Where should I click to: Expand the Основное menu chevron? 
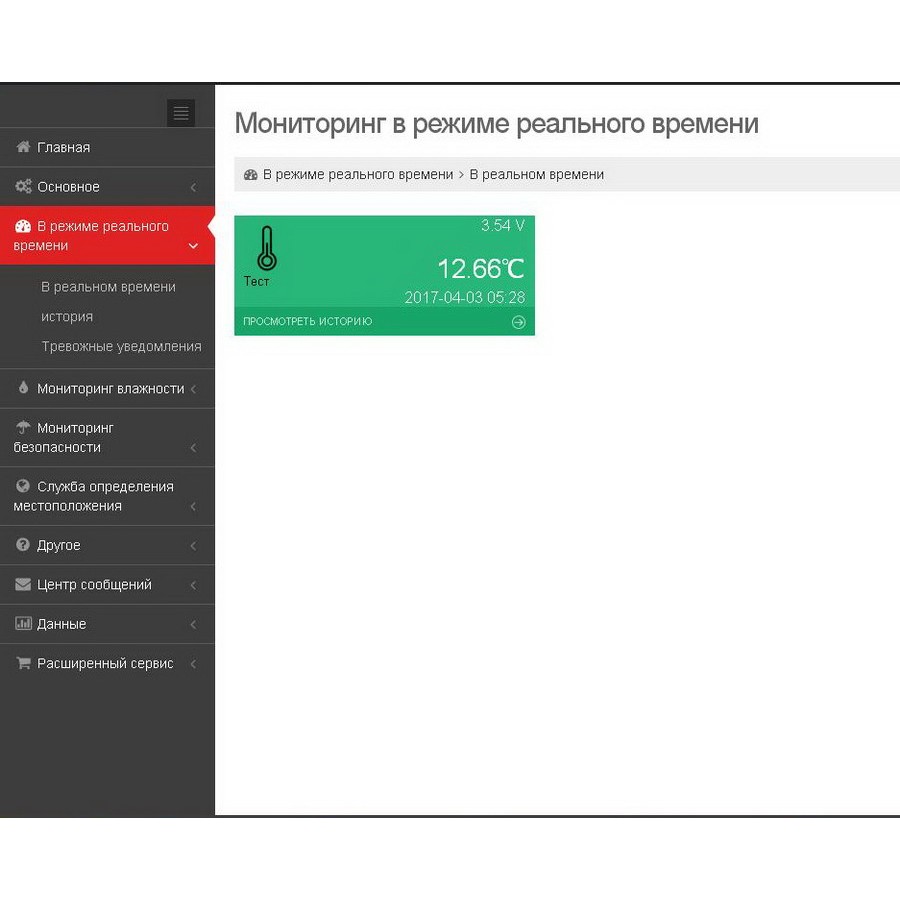(193, 187)
